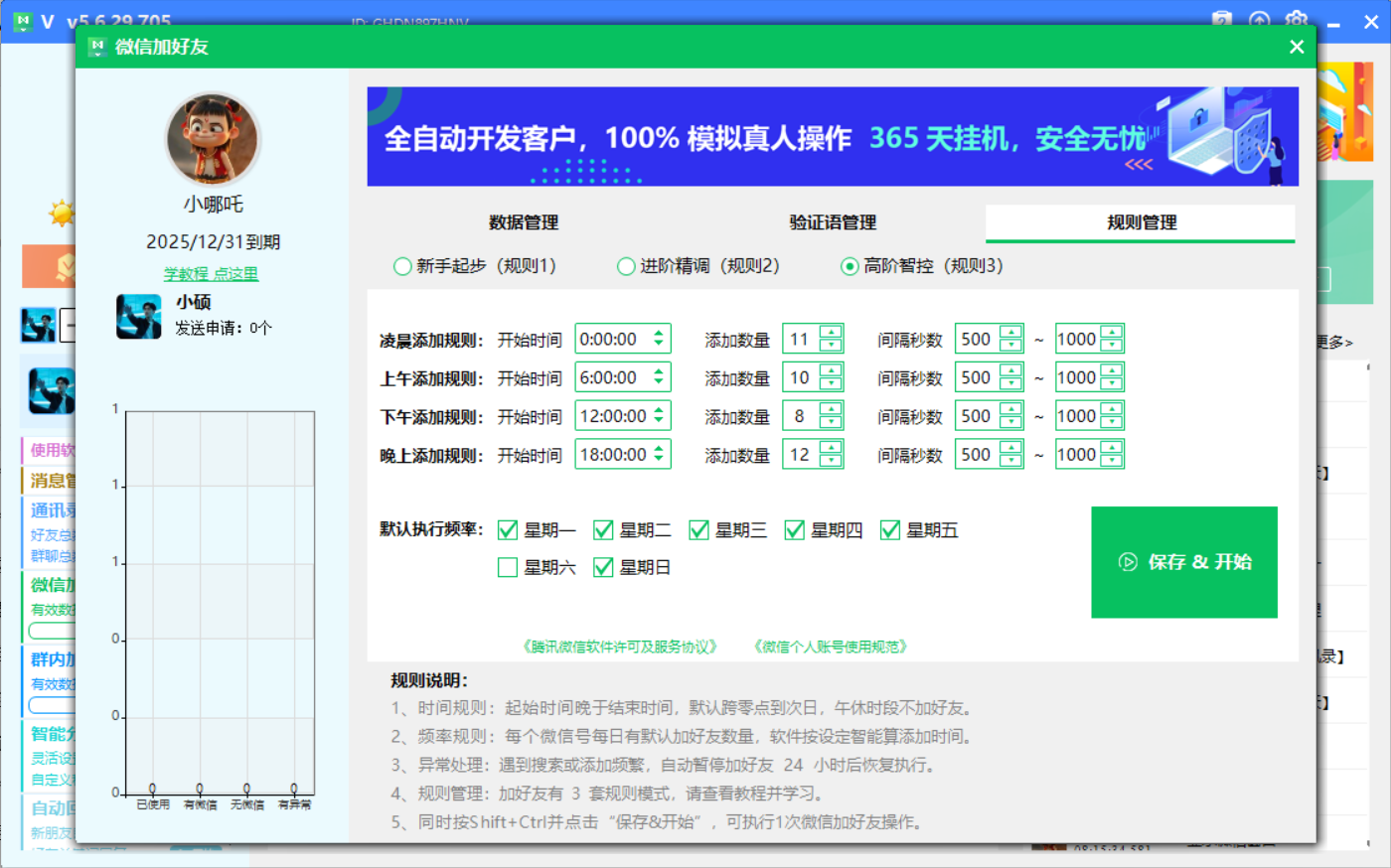Image resolution: width=1391 pixels, height=868 pixels.
Task: Click the up arrow on the 下午 开始时间 spinner
Action: (659, 410)
